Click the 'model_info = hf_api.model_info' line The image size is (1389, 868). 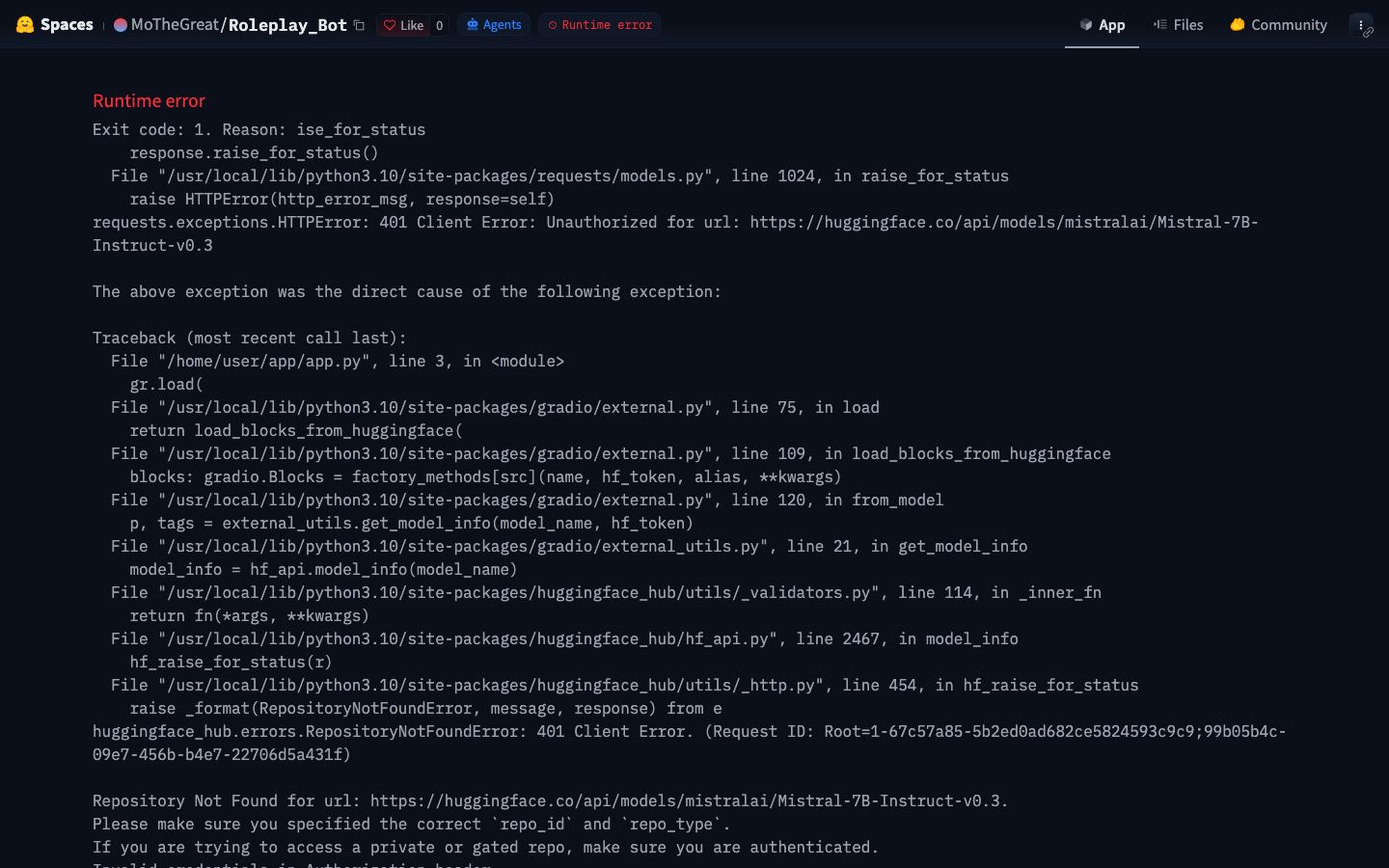point(323,569)
